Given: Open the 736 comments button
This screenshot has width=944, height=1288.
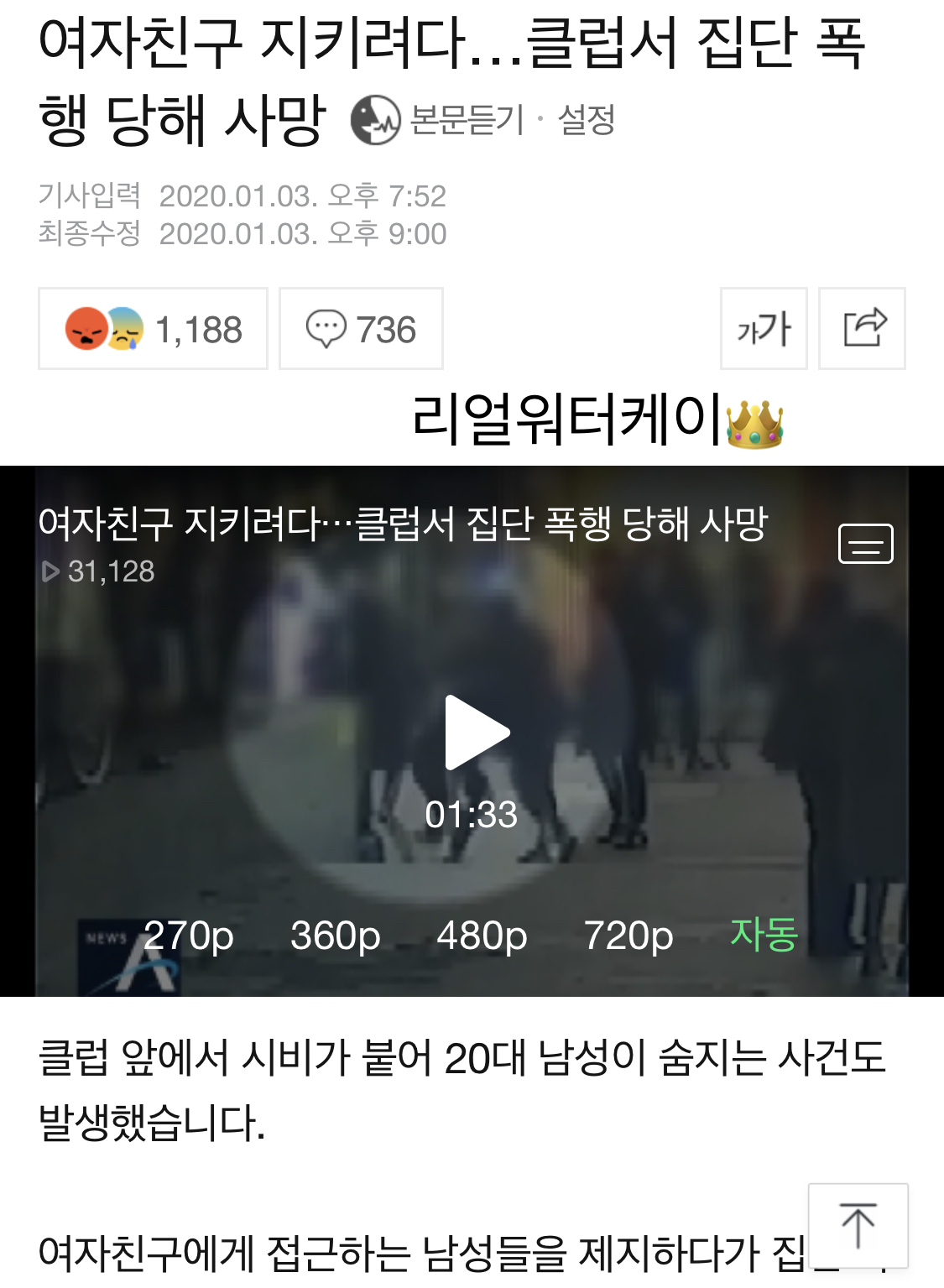Looking at the screenshot, I should tap(361, 329).
